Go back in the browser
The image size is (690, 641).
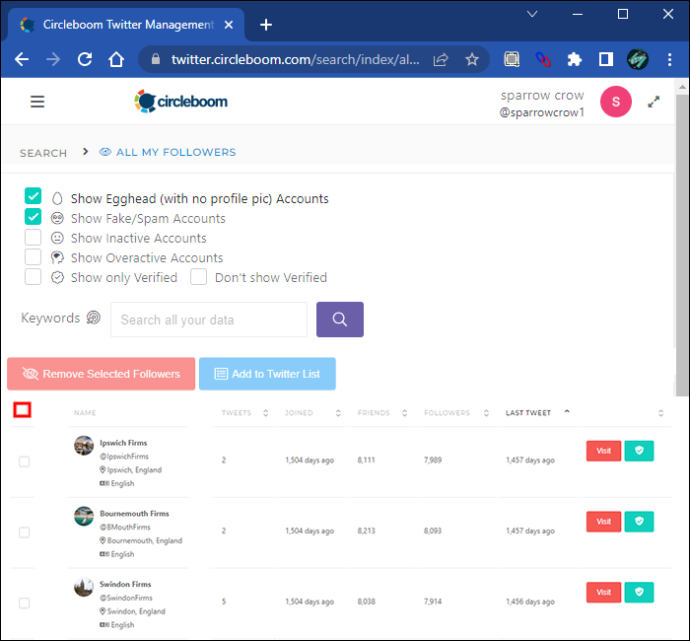click(x=22, y=59)
